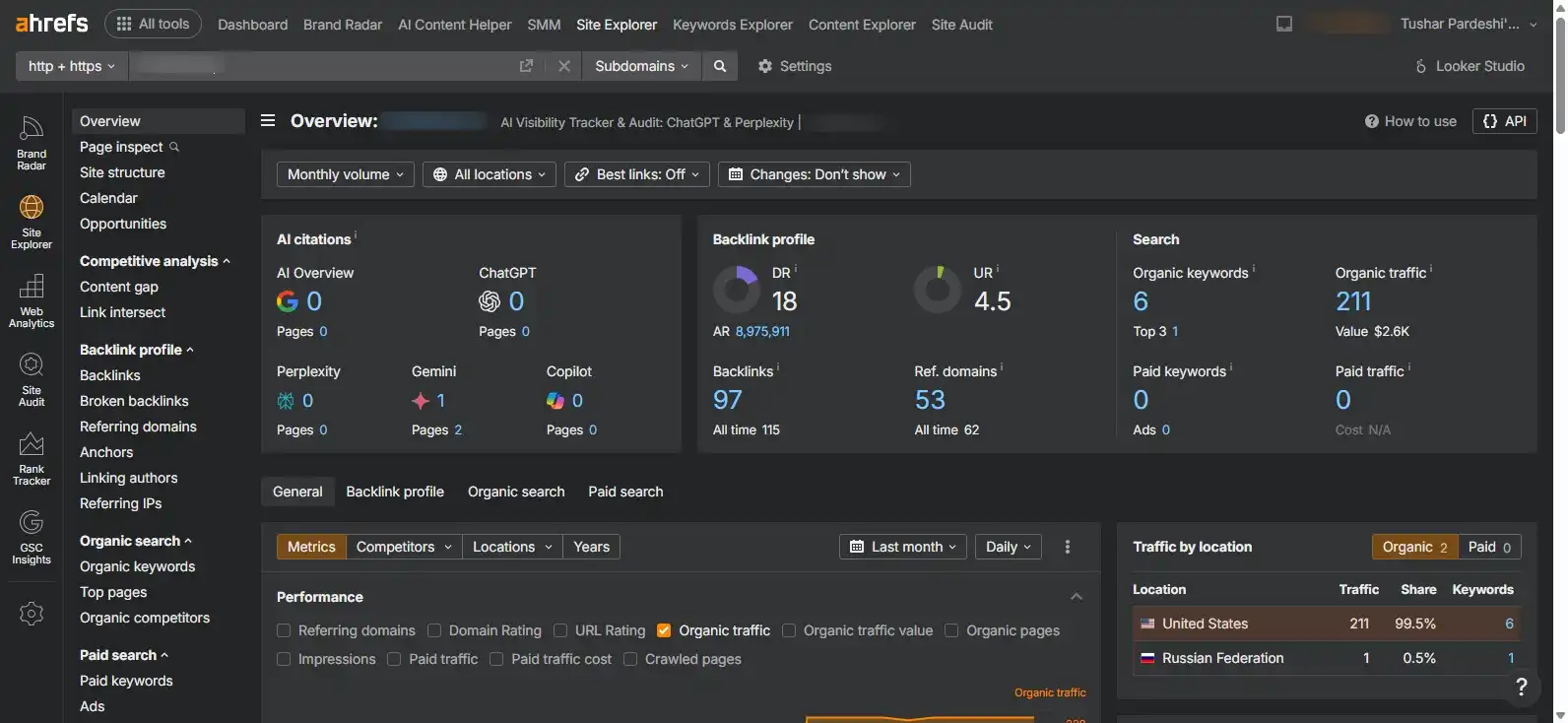This screenshot has height=723, width=1568.
Task: Open settings gear at sidebar bottom
Action: 32,613
